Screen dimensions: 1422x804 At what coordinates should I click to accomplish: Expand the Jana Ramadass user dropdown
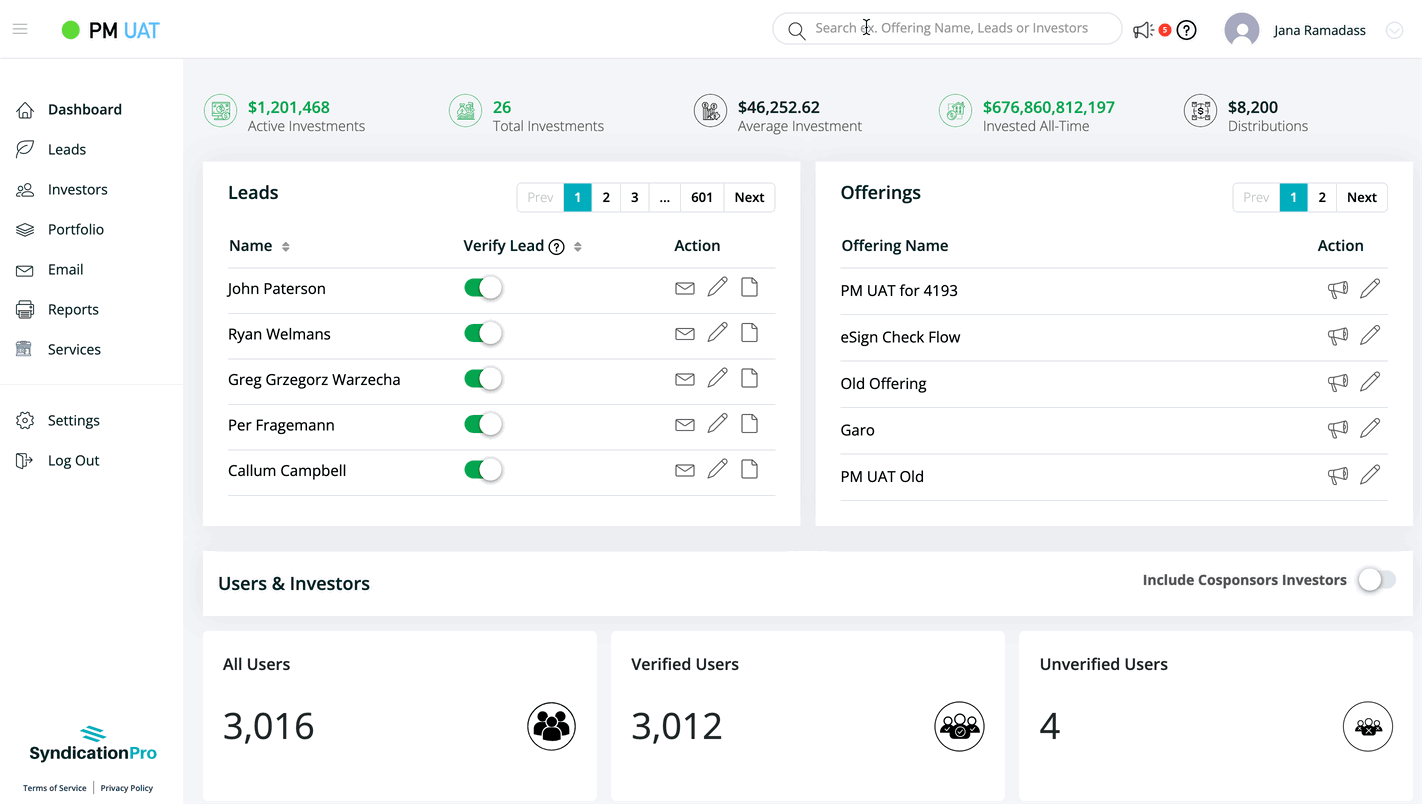(x=1394, y=31)
